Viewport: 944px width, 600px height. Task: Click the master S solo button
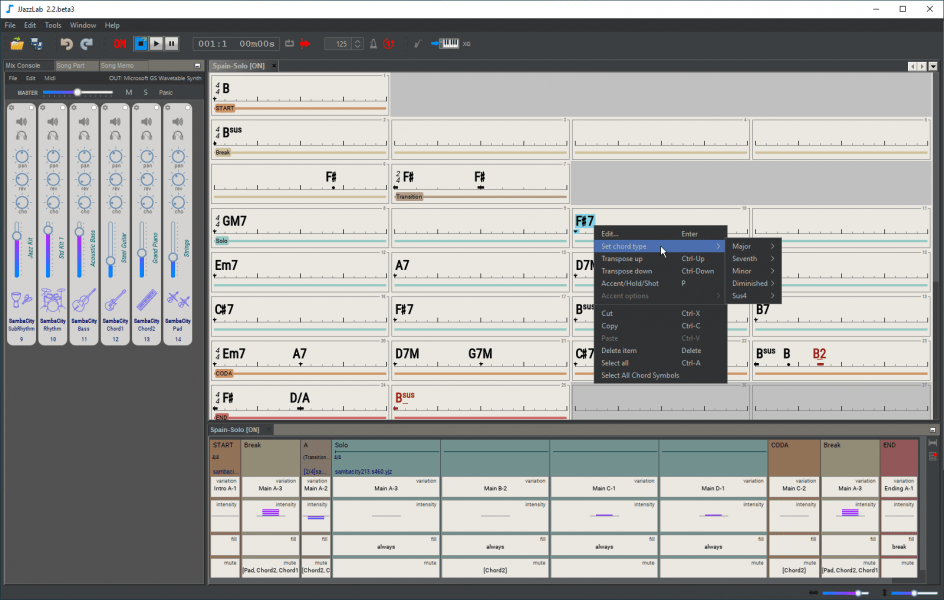point(145,93)
